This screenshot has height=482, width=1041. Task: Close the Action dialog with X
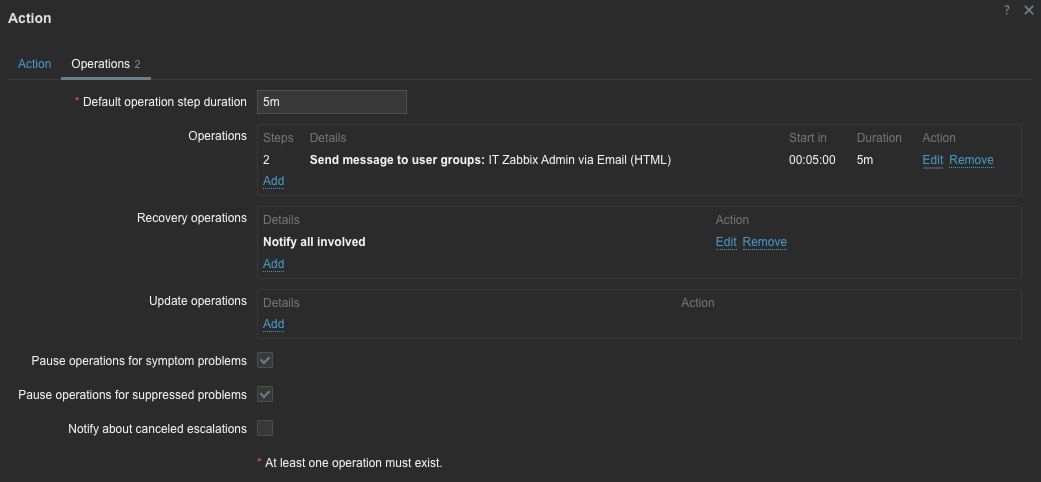pos(1029,10)
